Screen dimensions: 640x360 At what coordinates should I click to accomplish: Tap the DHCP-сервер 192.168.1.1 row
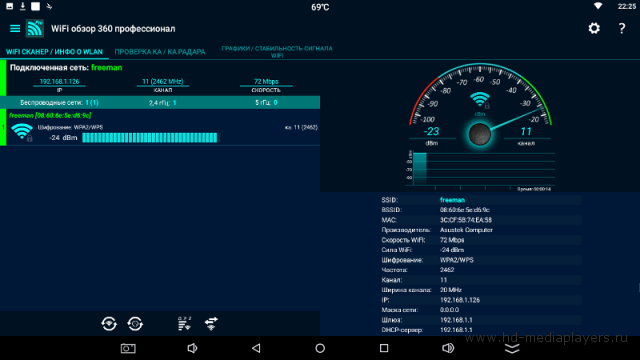click(481, 330)
